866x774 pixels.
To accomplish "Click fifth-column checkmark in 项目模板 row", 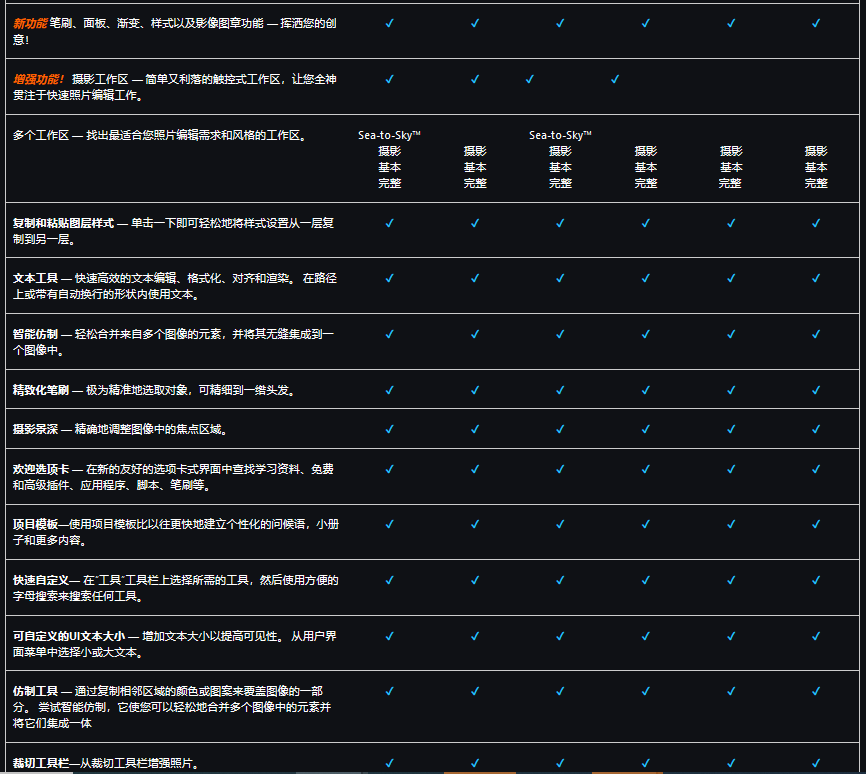I will coord(731,524).
